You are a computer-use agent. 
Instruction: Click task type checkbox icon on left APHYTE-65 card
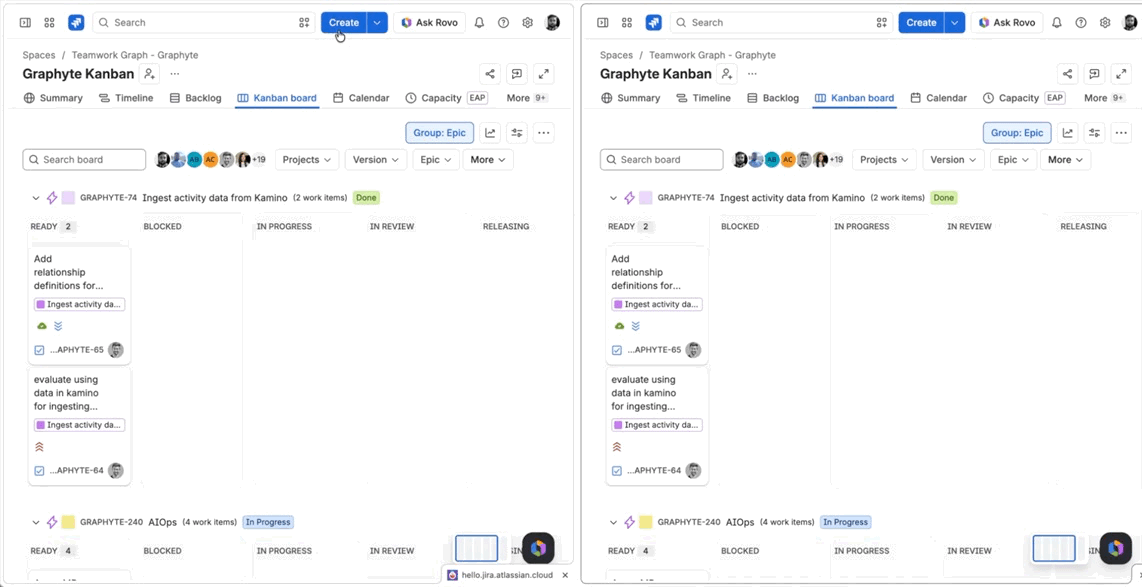tap(39, 350)
